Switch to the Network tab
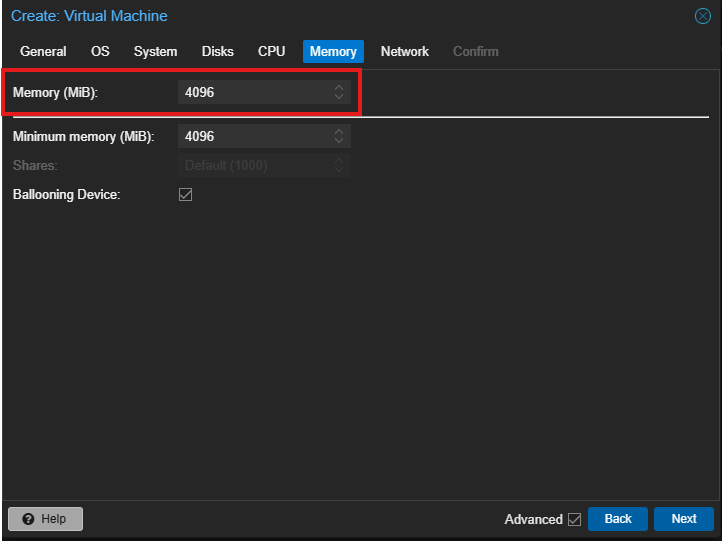Viewport: 722px width, 541px height. click(404, 51)
